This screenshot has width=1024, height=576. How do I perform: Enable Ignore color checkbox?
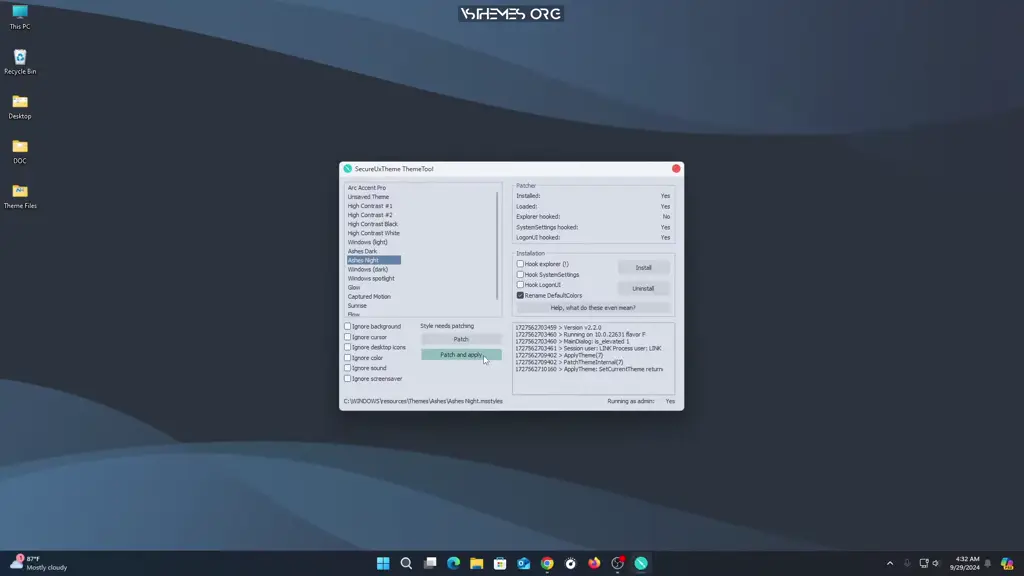pyautogui.click(x=347, y=357)
